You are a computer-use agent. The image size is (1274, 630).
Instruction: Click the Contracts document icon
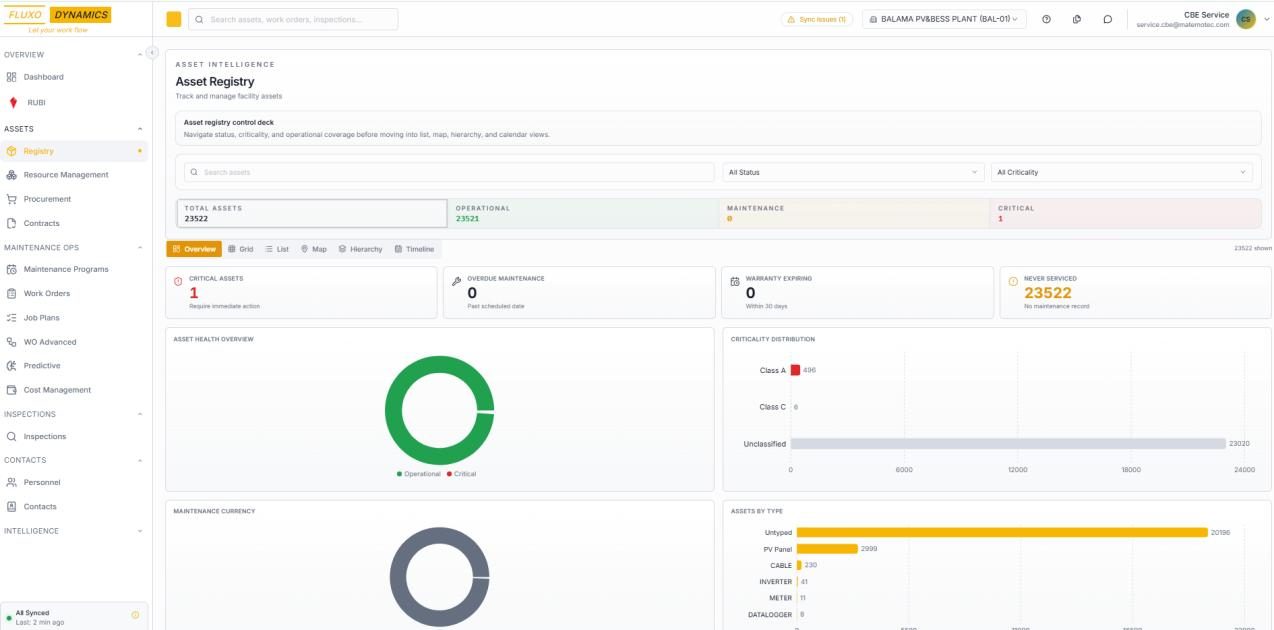(12, 223)
